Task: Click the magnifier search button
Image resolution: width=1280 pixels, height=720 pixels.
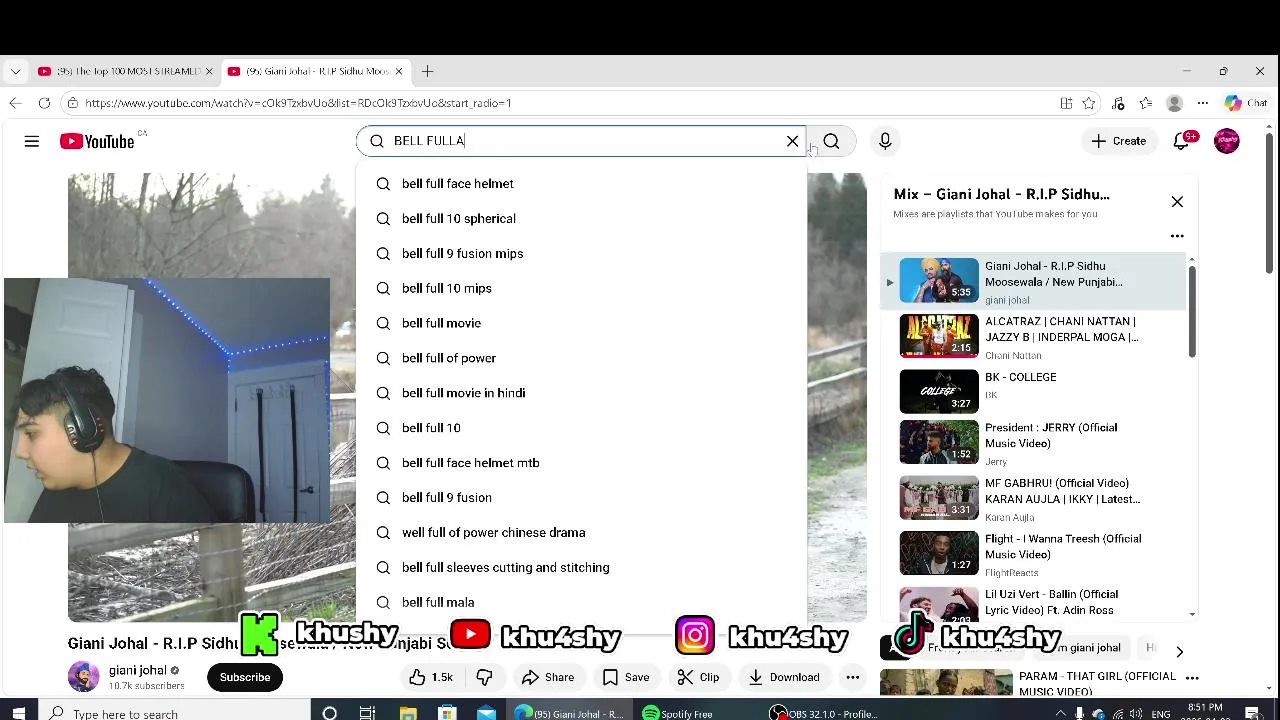Action: point(831,141)
